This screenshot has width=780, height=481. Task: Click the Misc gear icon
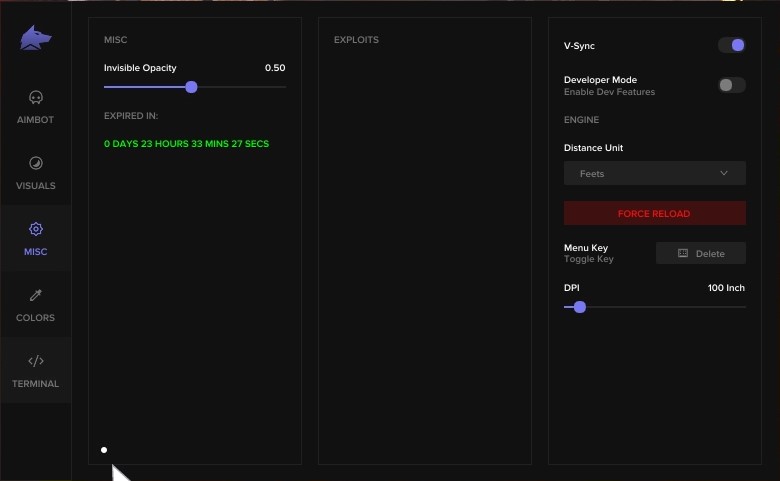pos(36,229)
